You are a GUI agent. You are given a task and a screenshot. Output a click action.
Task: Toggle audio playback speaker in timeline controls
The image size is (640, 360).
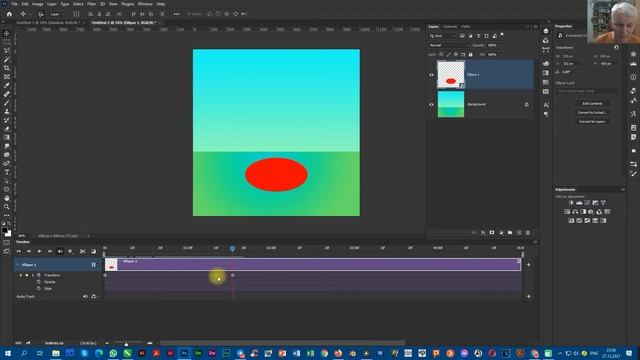point(60,251)
